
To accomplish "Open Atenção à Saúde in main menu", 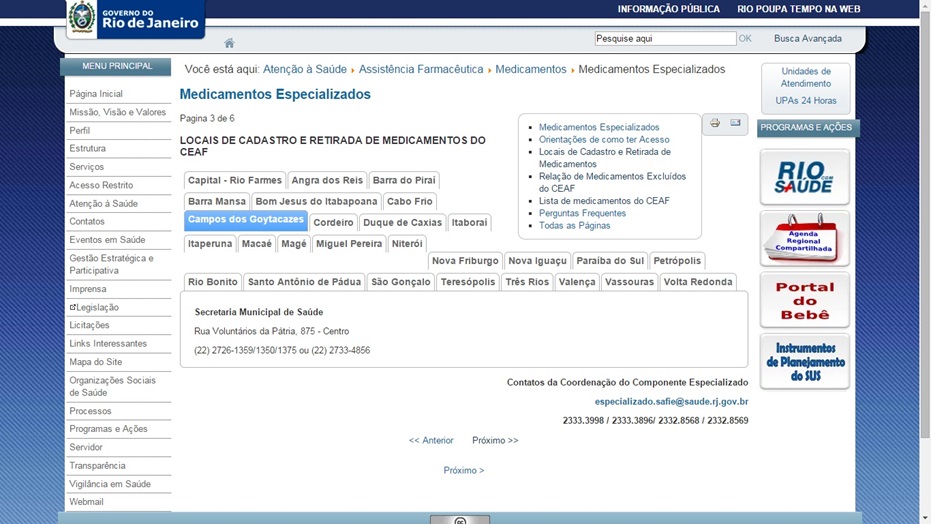I will [103, 203].
